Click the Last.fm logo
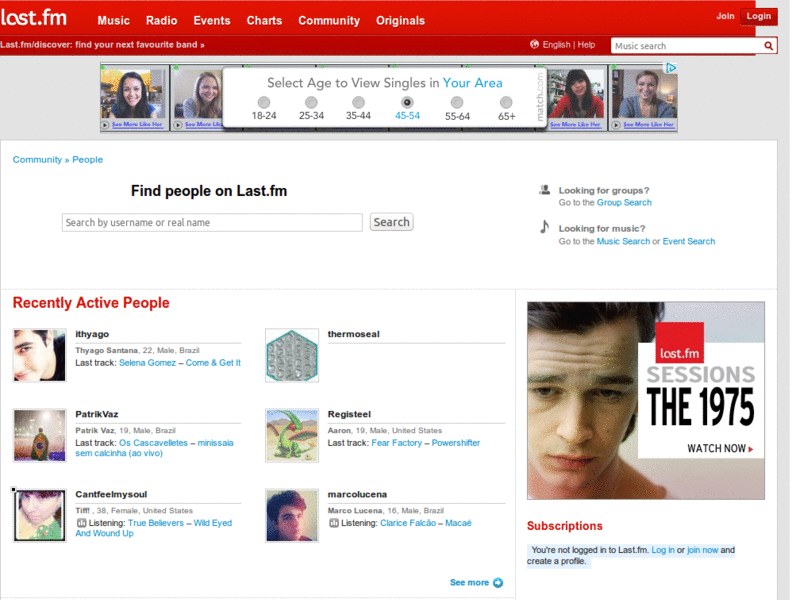Screen dimensions: 800x600 click(x=34, y=18)
